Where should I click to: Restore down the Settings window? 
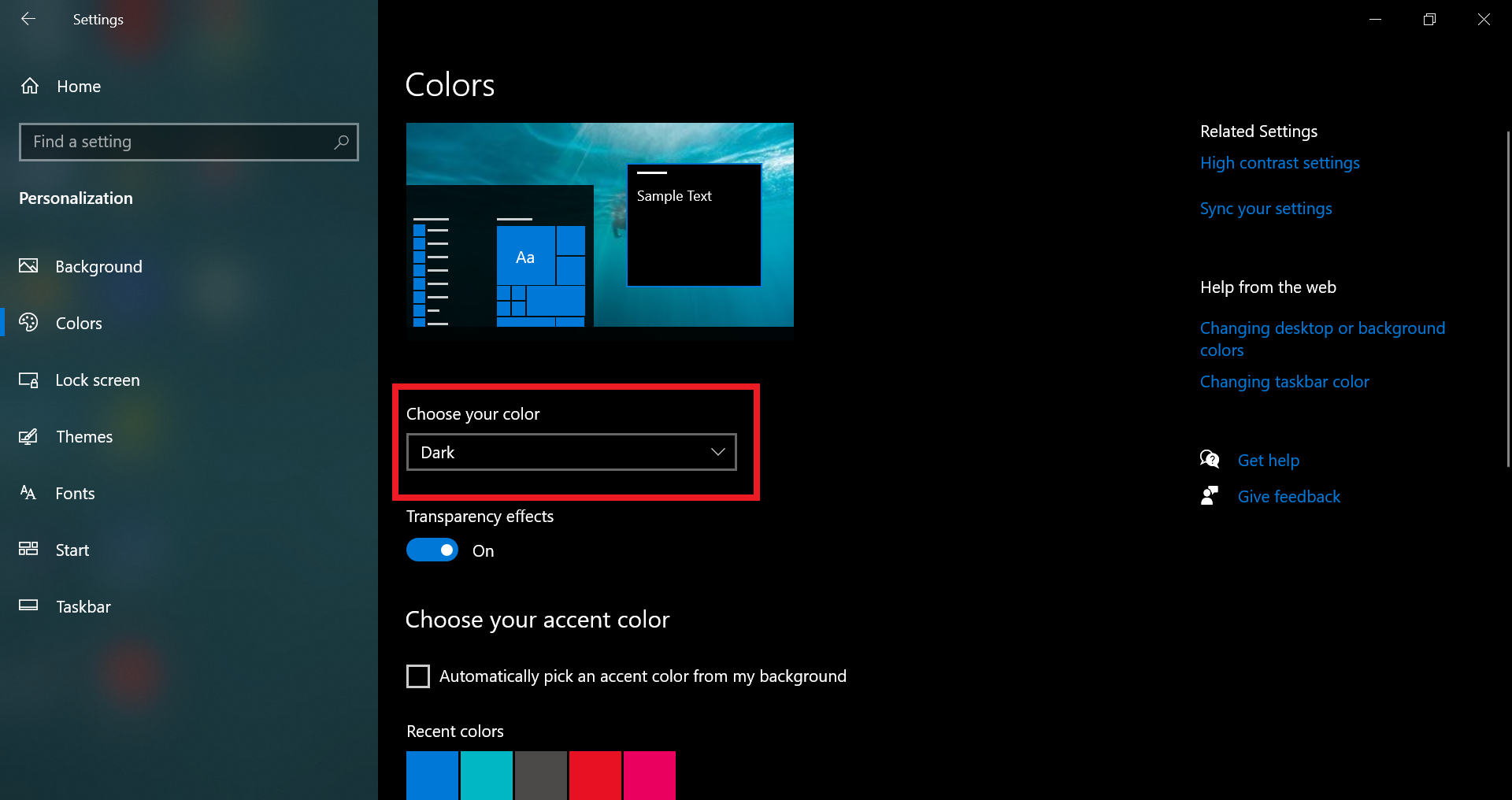(x=1430, y=19)
